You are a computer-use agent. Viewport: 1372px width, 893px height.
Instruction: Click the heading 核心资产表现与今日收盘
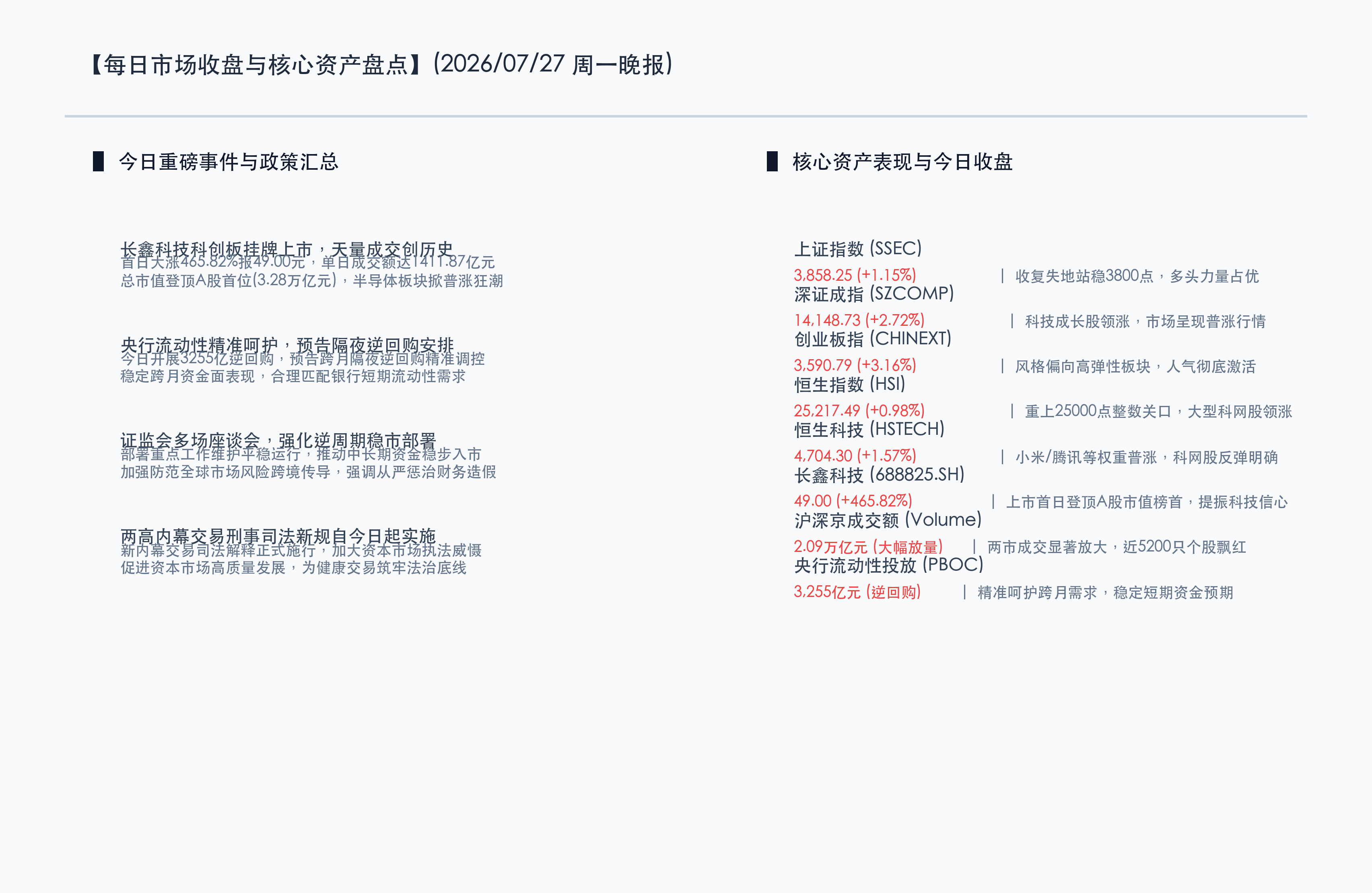pyautogui.click(x=902, y=161)
